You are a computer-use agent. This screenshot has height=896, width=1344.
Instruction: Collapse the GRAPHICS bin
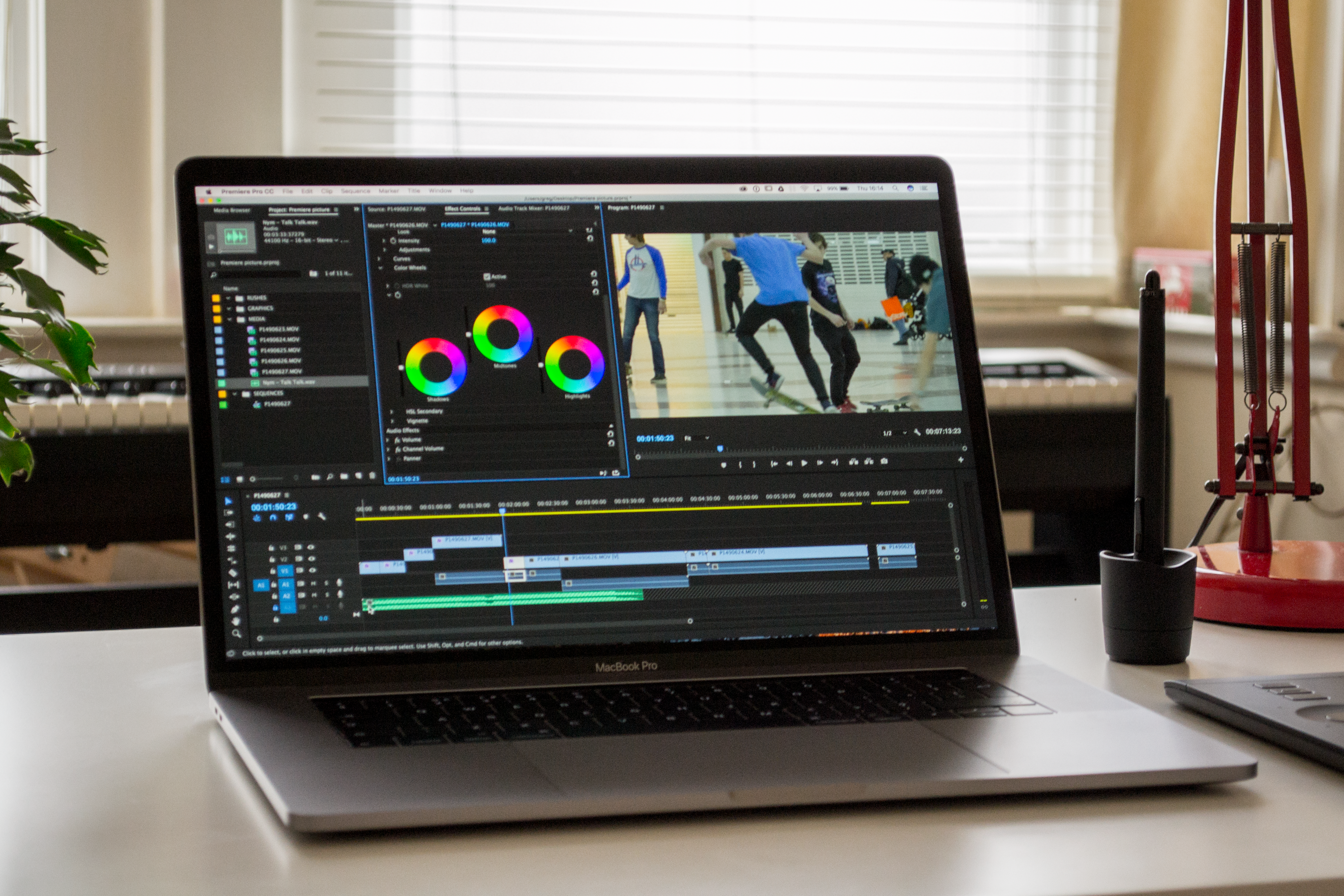pyautogui.click(x=229, y=309)
